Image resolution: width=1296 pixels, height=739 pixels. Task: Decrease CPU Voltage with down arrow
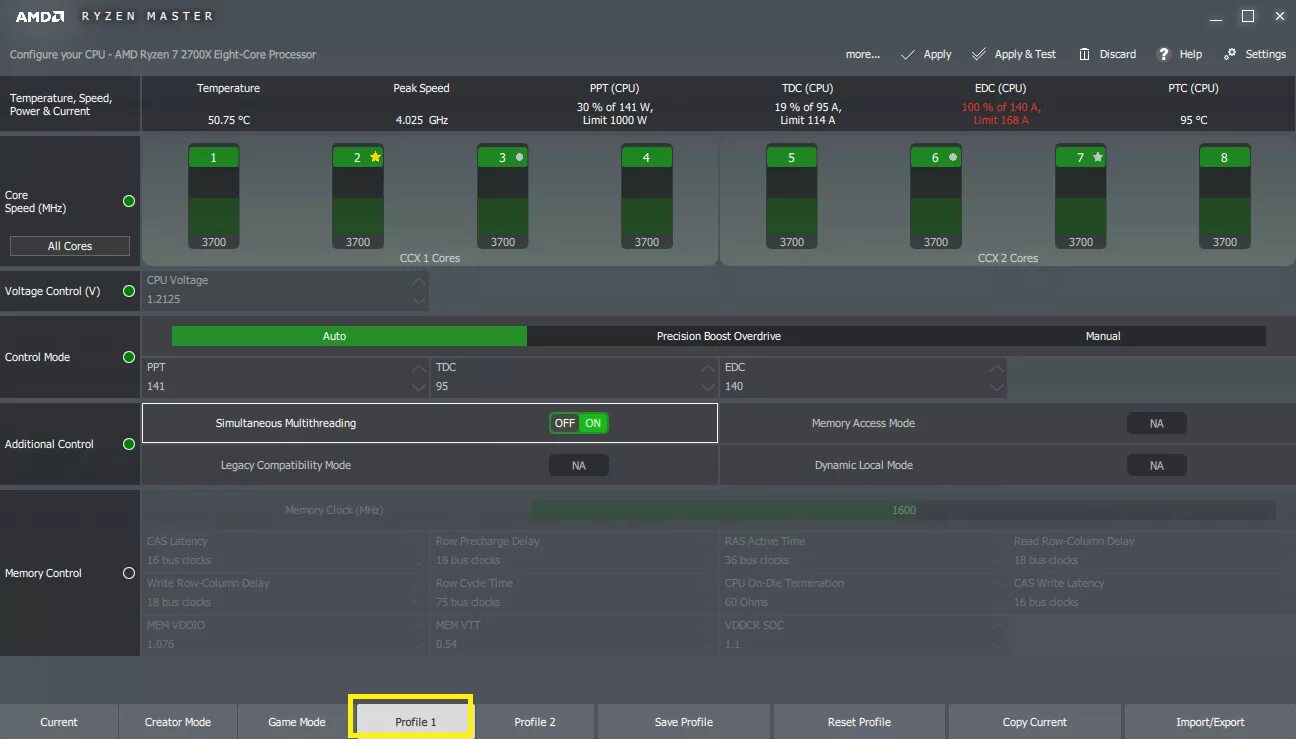point(418,299)
